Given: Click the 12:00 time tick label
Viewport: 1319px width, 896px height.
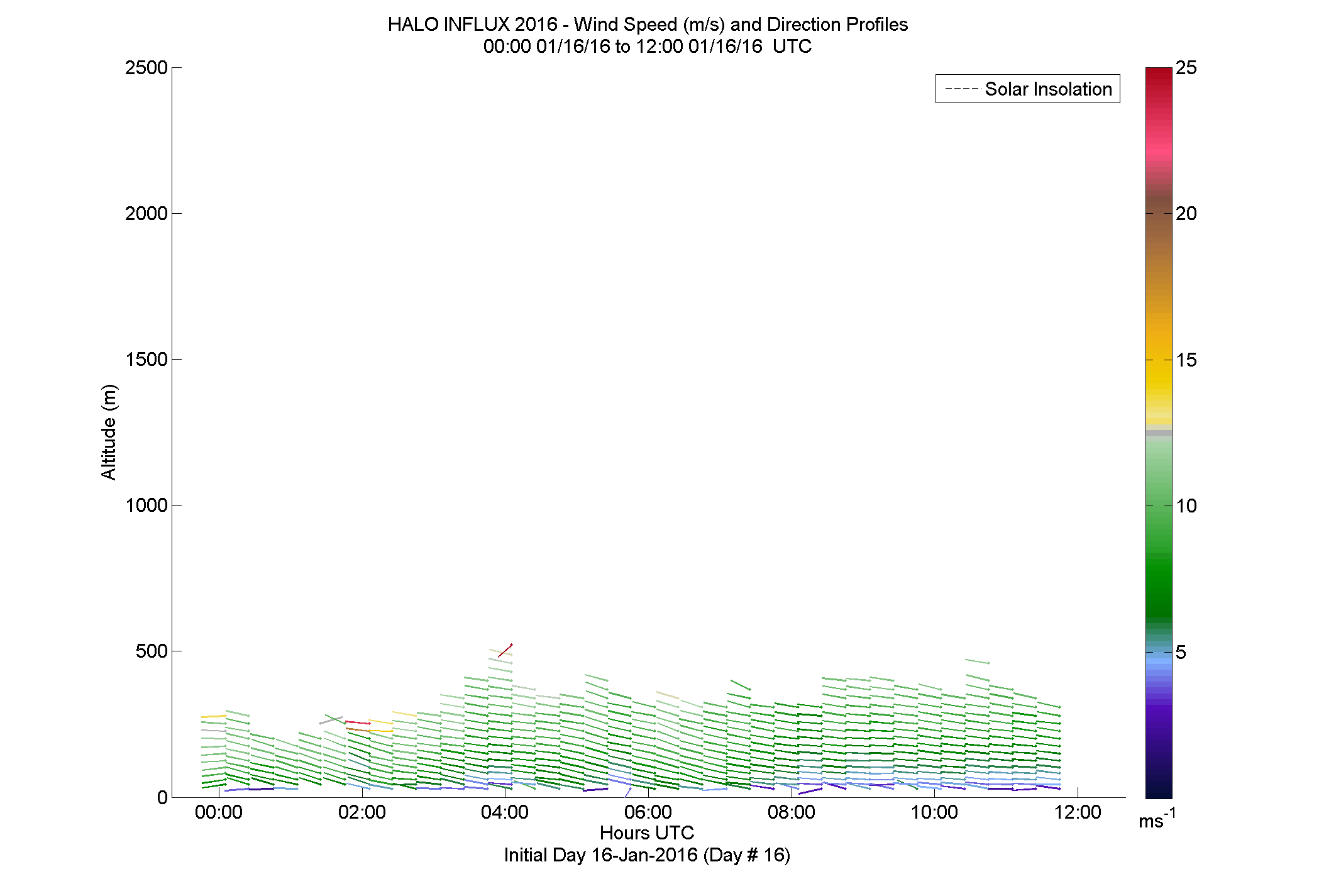Looking at the screenshot, I should [x=1078, y=812].
